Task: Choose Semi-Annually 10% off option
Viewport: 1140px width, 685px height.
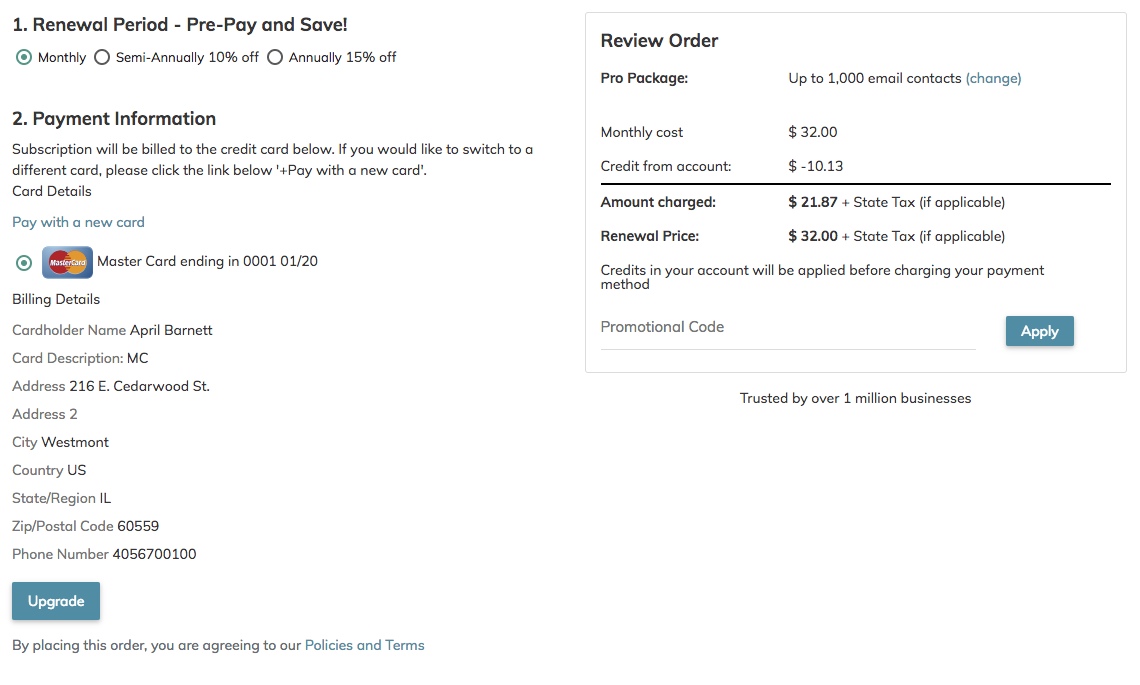Action: 103,57
